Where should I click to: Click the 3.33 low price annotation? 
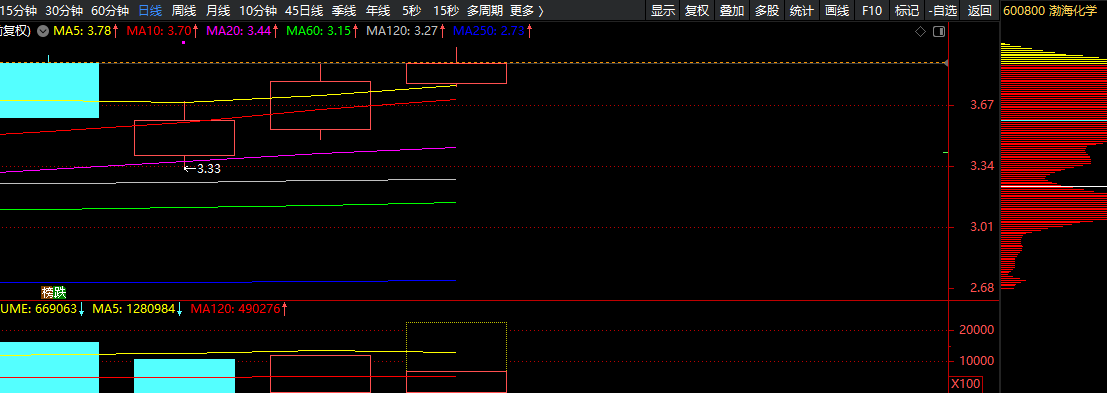pyautogui.click(x=203, y=169)
